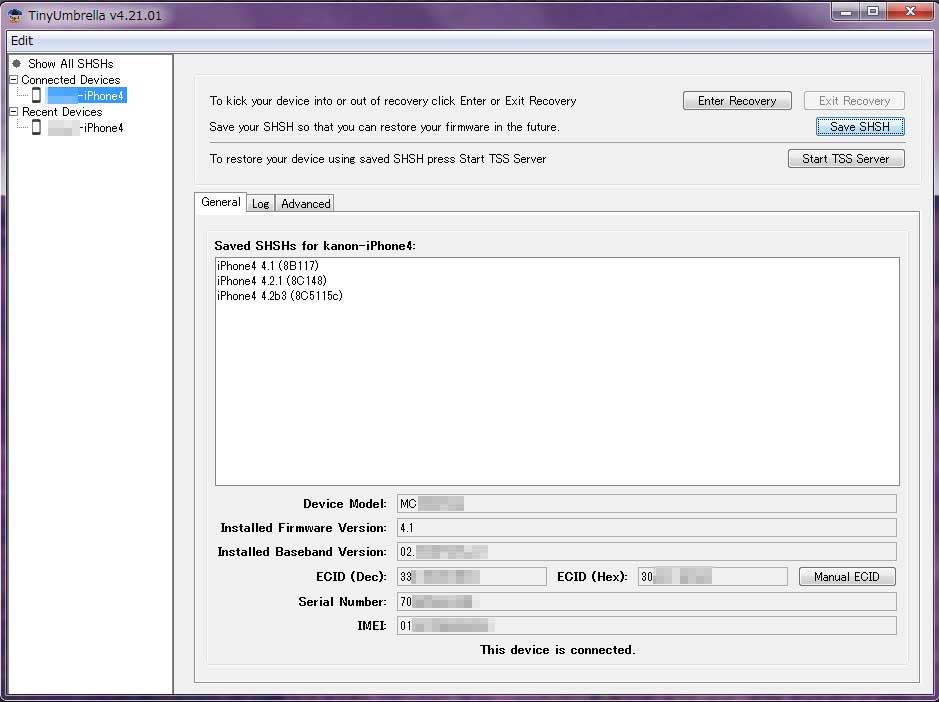Image resolution: width=939 pixels, height=702 pixels.
Task: Select saved SHSH iPhone4 4.2b3 (8C5115c)
Action: coord(280,295)
